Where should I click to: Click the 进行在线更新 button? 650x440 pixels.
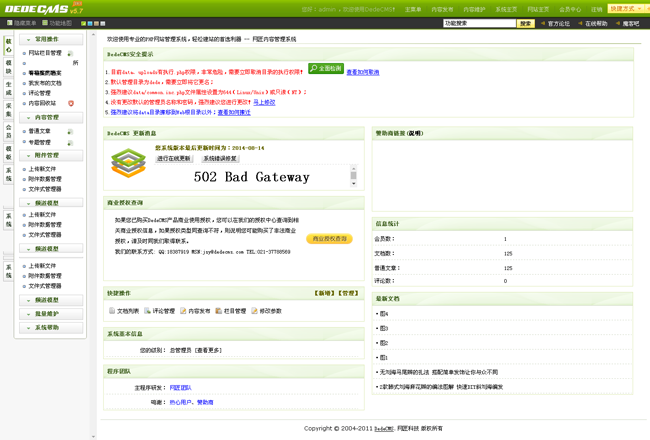pyautogui.click(x=174, y=158)
